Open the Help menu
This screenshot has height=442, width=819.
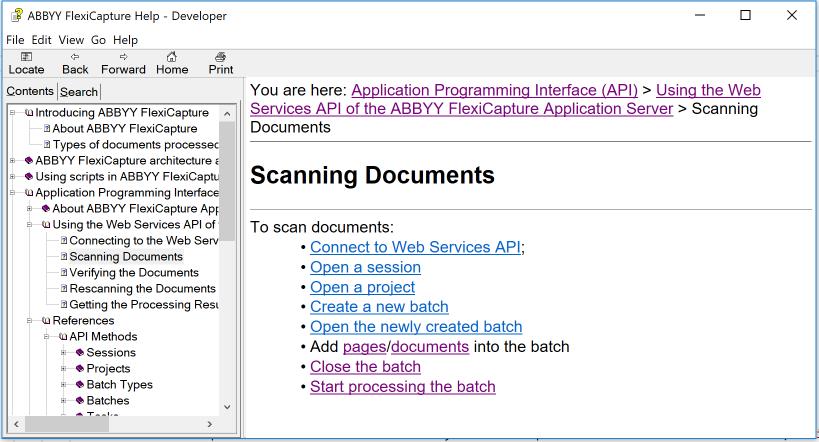click(125, 40)
